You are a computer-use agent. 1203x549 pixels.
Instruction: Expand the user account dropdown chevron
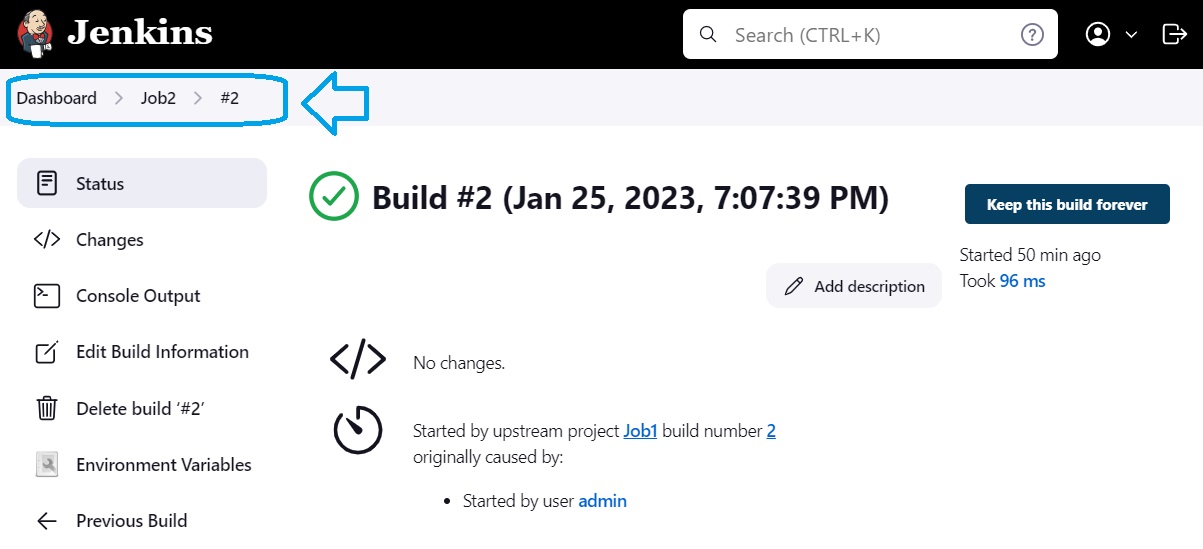(x=1132, y=35)
